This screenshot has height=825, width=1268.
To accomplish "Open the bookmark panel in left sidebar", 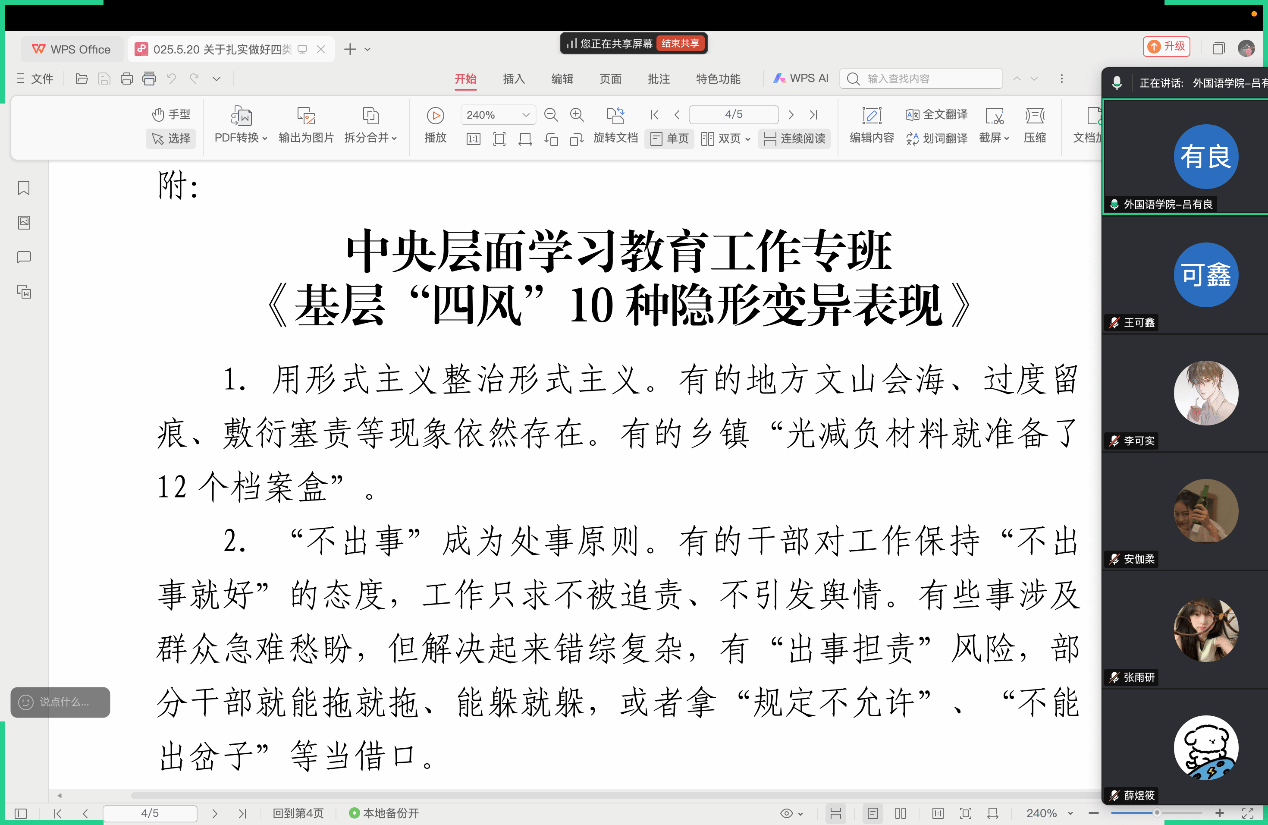I will (24, 188).
